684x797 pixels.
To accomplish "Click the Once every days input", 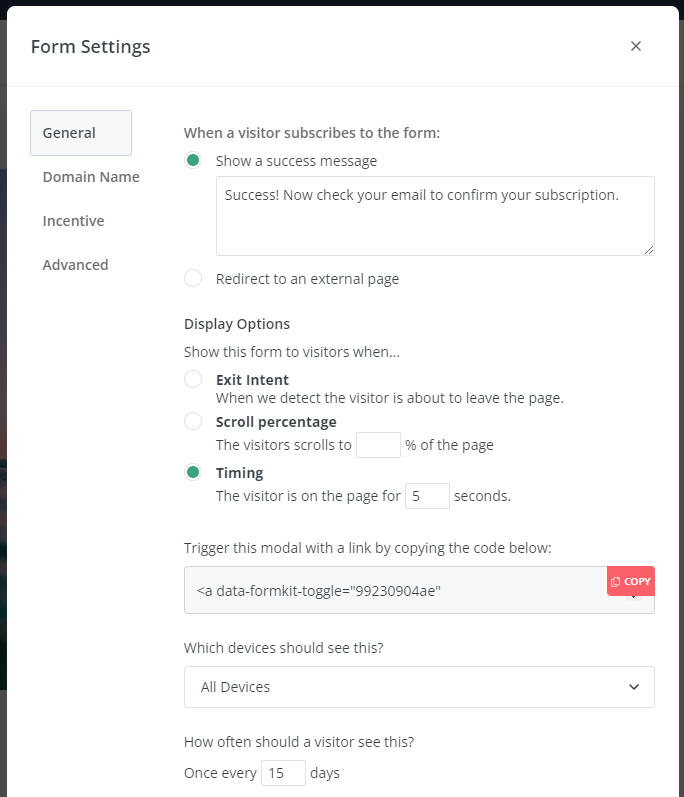I will coord(283,773).
